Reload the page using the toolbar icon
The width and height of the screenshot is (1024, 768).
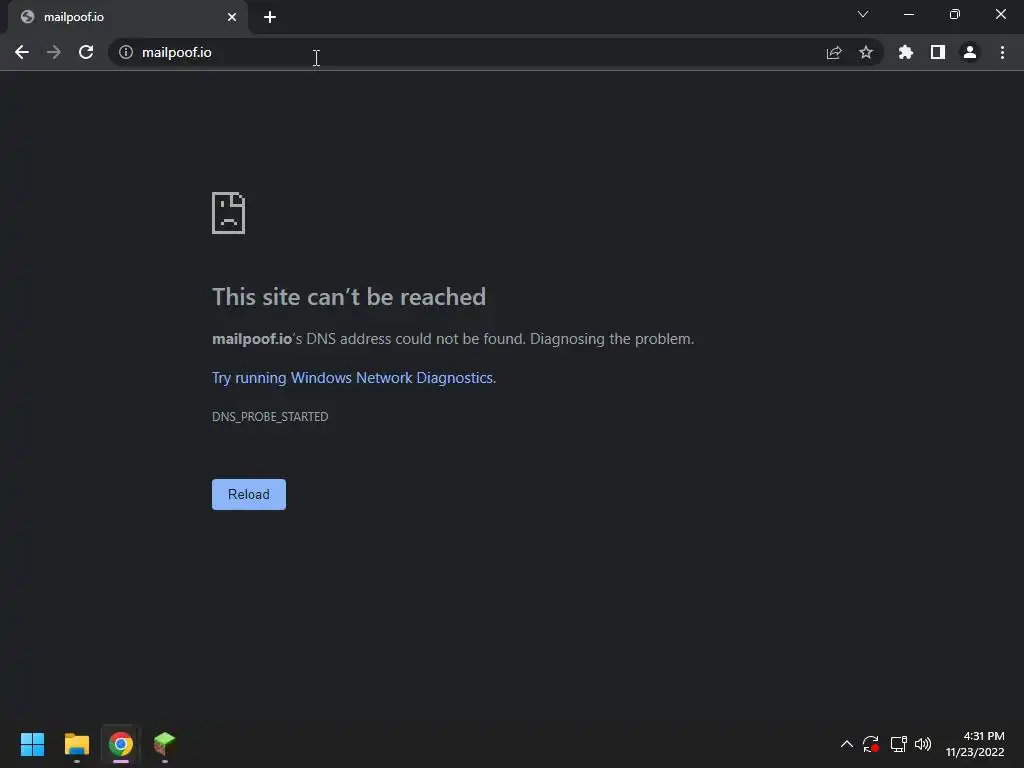pyautogui.click(x=86, y=52)
